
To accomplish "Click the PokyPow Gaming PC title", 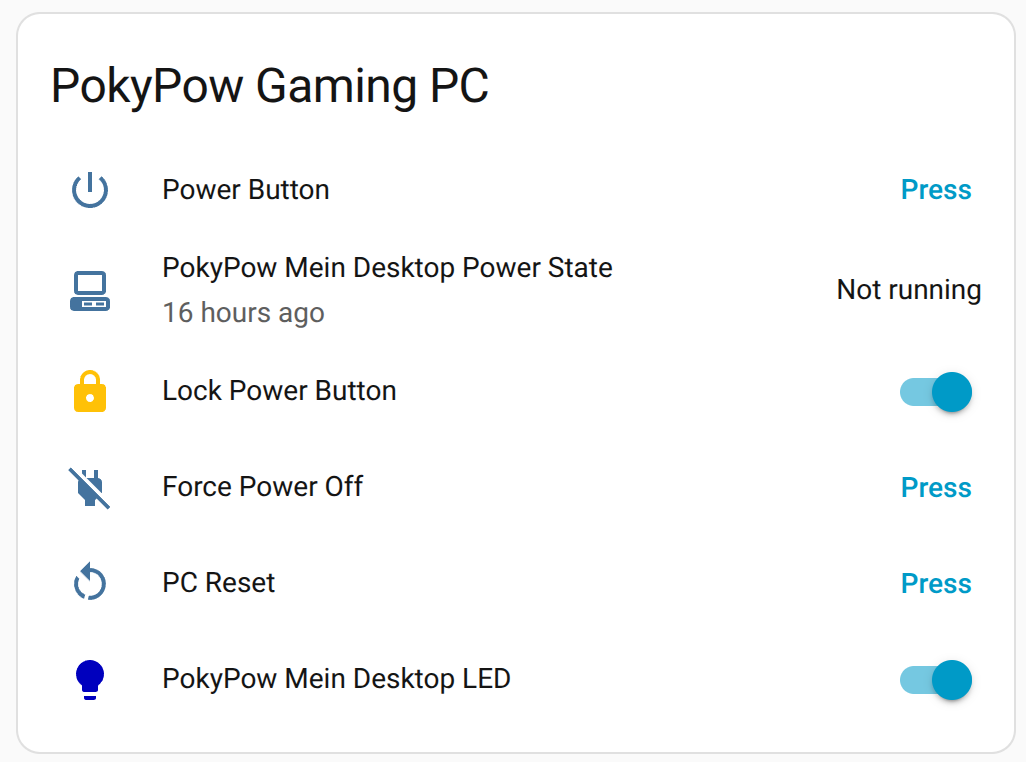I will pyautogui.click(x=270, y=86).
